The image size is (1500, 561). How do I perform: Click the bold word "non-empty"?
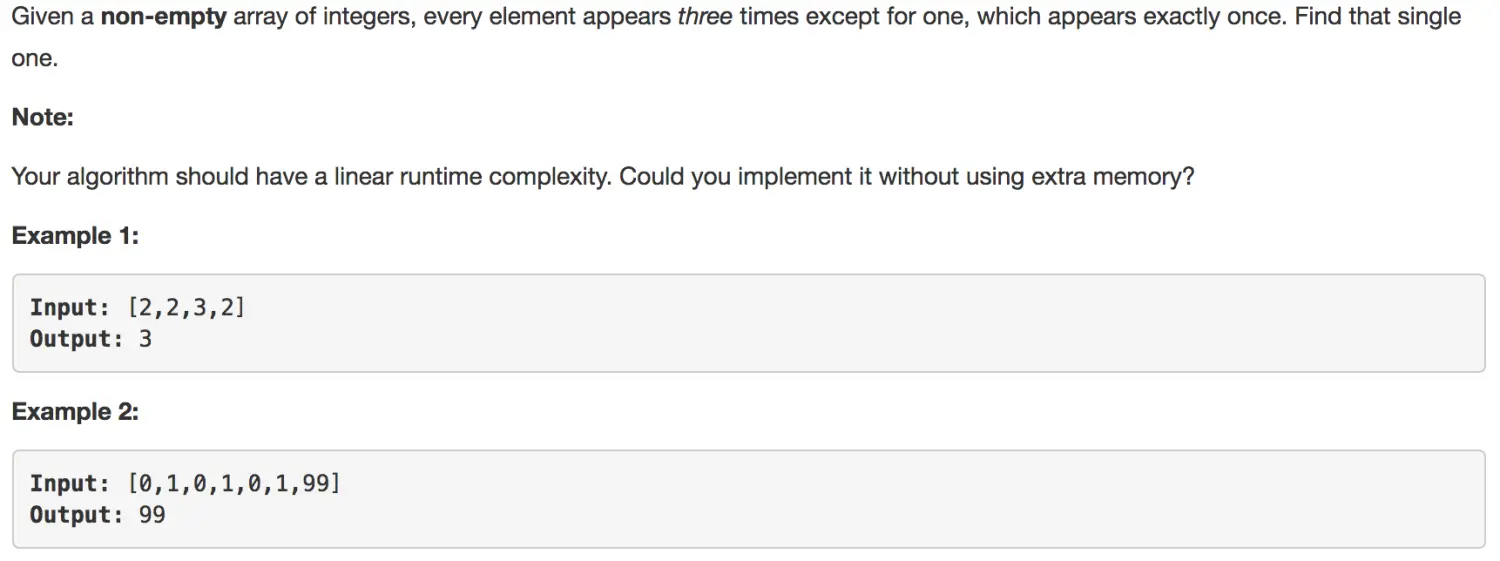pos(164,17)
